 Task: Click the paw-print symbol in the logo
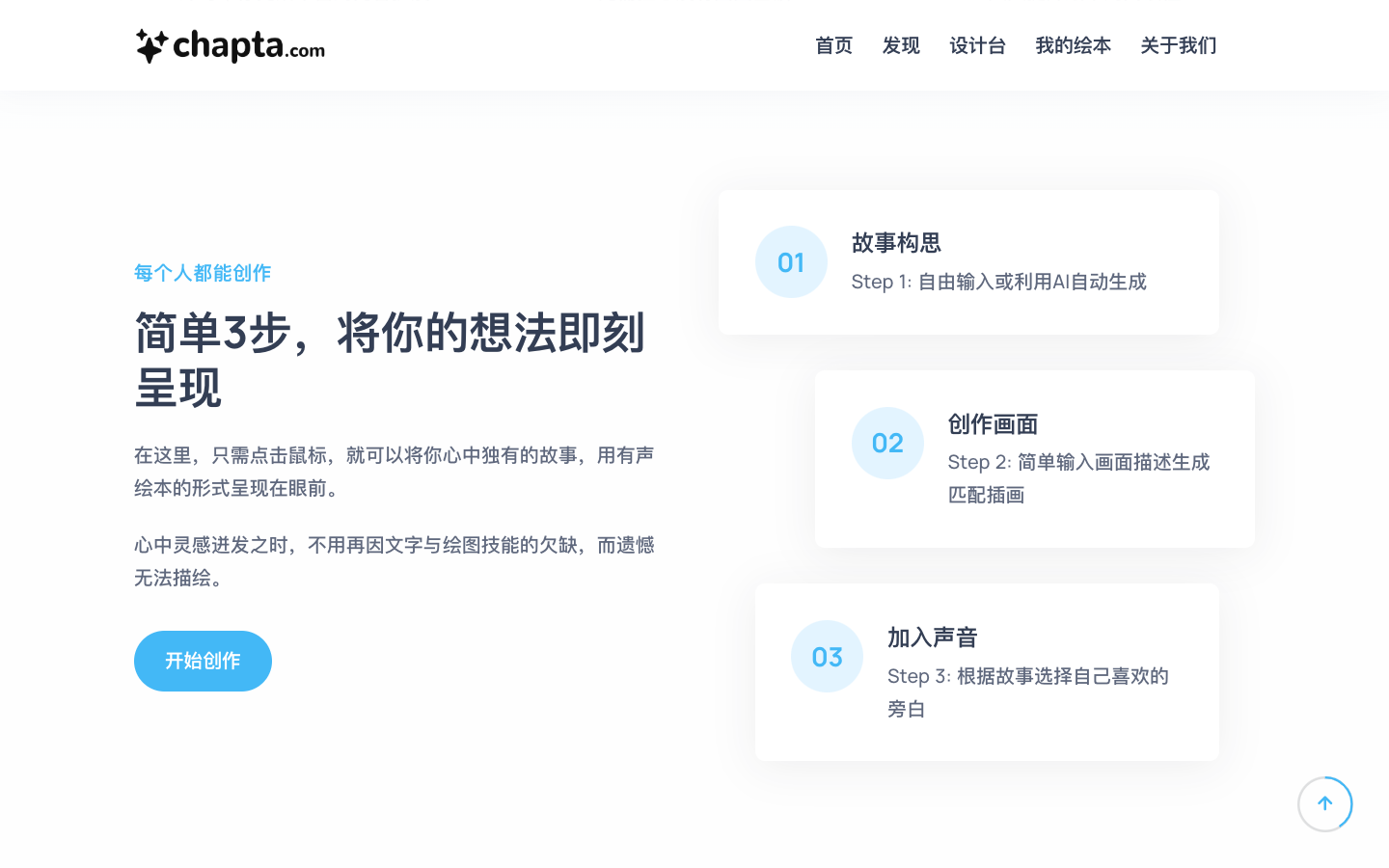coord(151,44)
